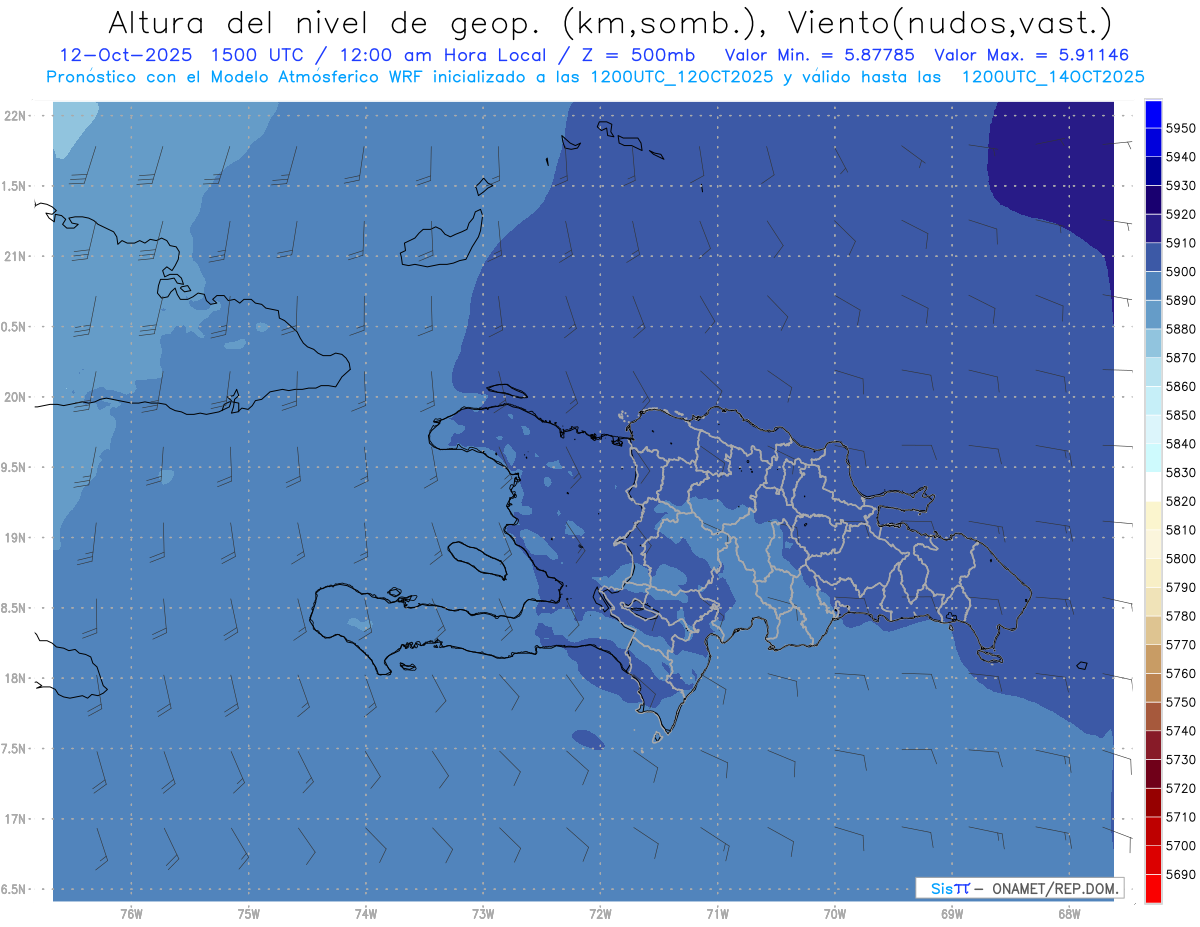This screenshot has width=1200, height=927.
Task: Click the 5820 legend value
Action: pyautogui.click(x=1180, y=501)
